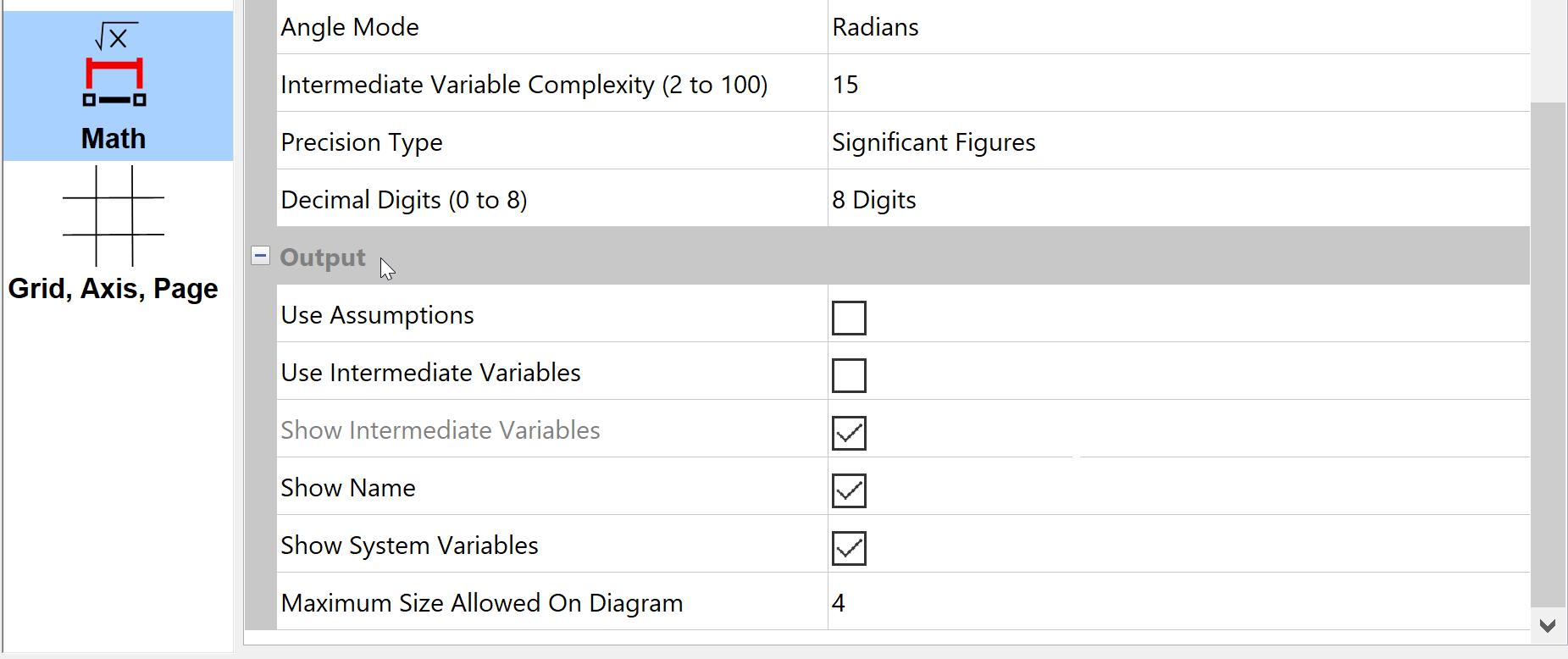Click the vertical scrollbar thumb
The width and height of the screenshot is (1568, 659).
pos(1548,354)
